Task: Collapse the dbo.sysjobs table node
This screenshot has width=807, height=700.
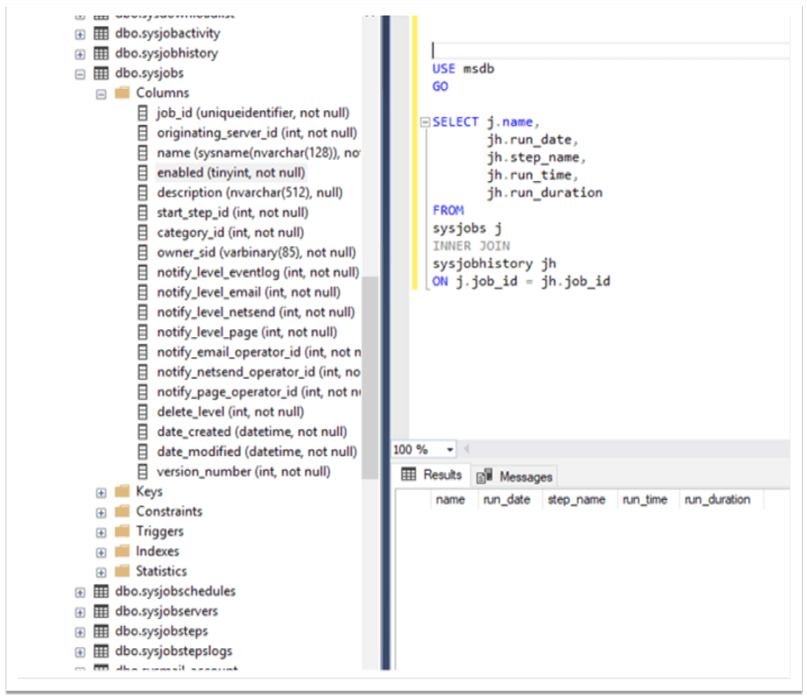Action: click(80, 74)
